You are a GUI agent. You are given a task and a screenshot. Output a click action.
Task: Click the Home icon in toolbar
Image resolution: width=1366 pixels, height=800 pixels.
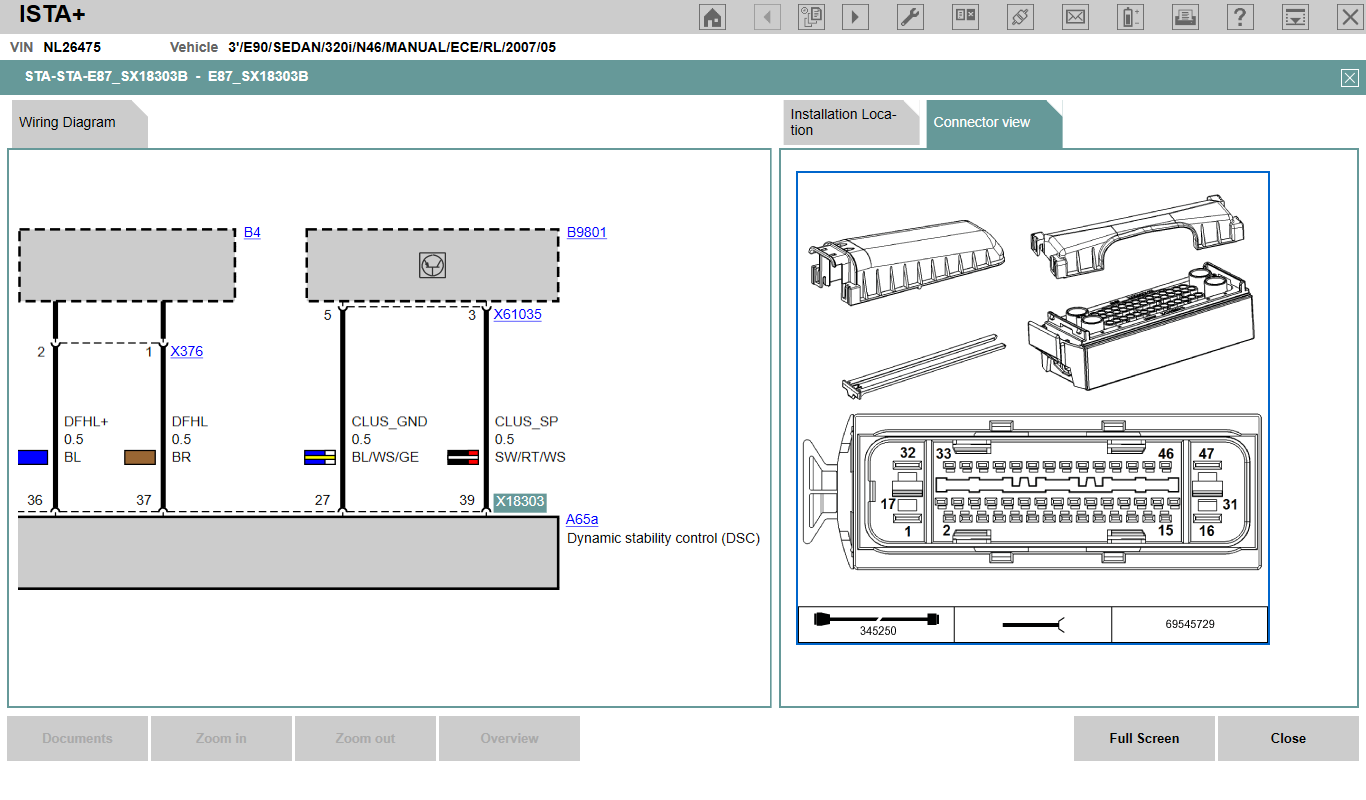pyautogui.click(x=712, y=17)
